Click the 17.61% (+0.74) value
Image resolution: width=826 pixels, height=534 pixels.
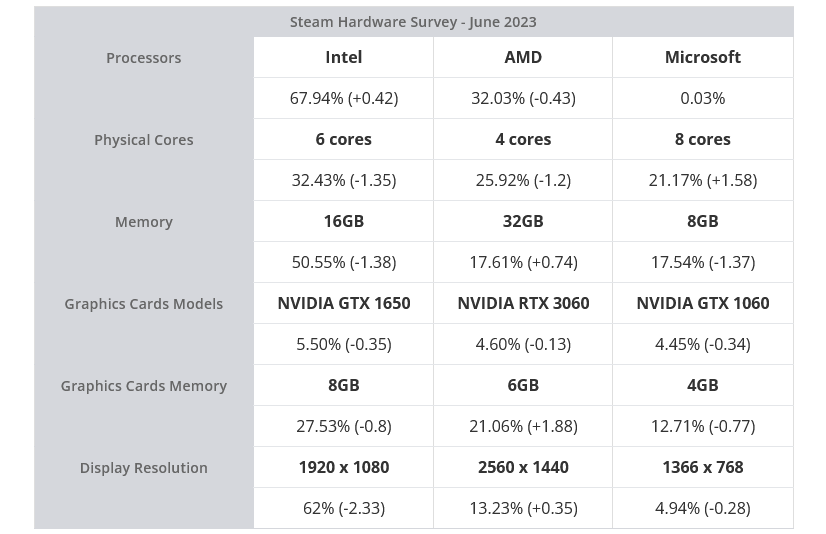523,262
